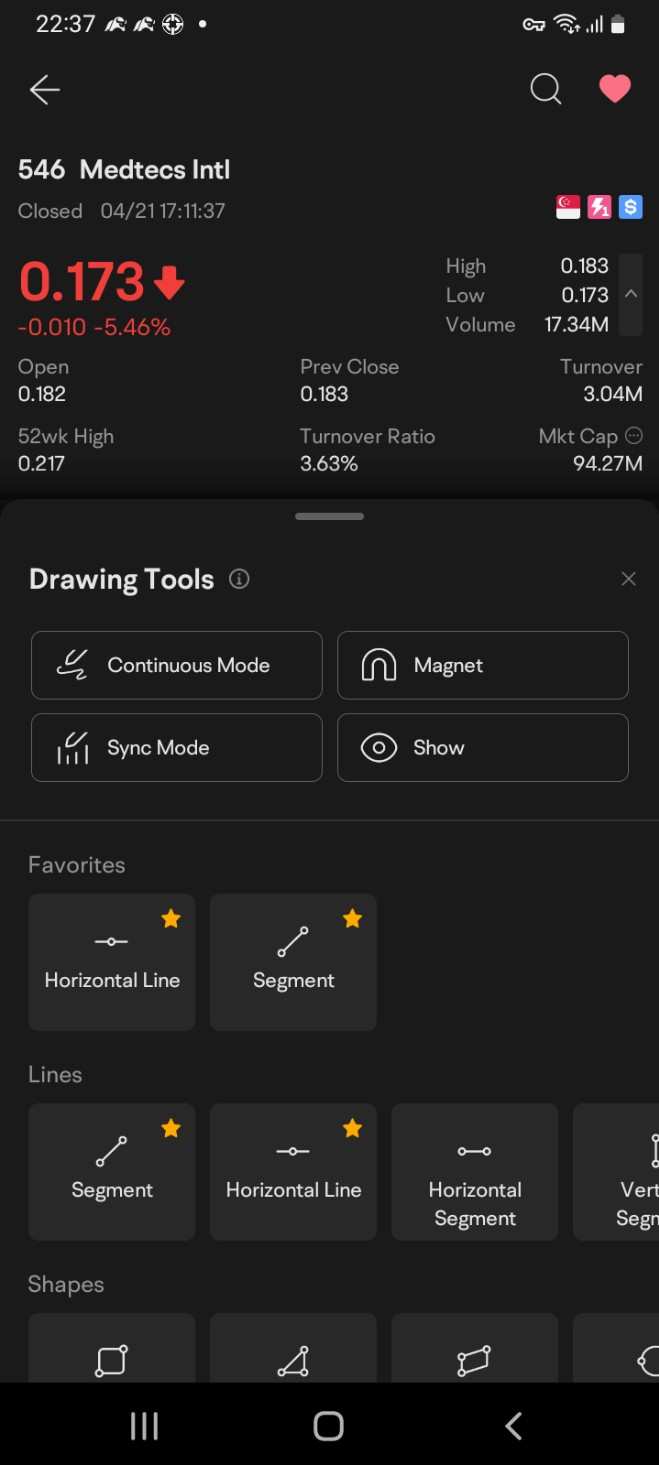Turn on Sync Mode

[x=177, y=747]
